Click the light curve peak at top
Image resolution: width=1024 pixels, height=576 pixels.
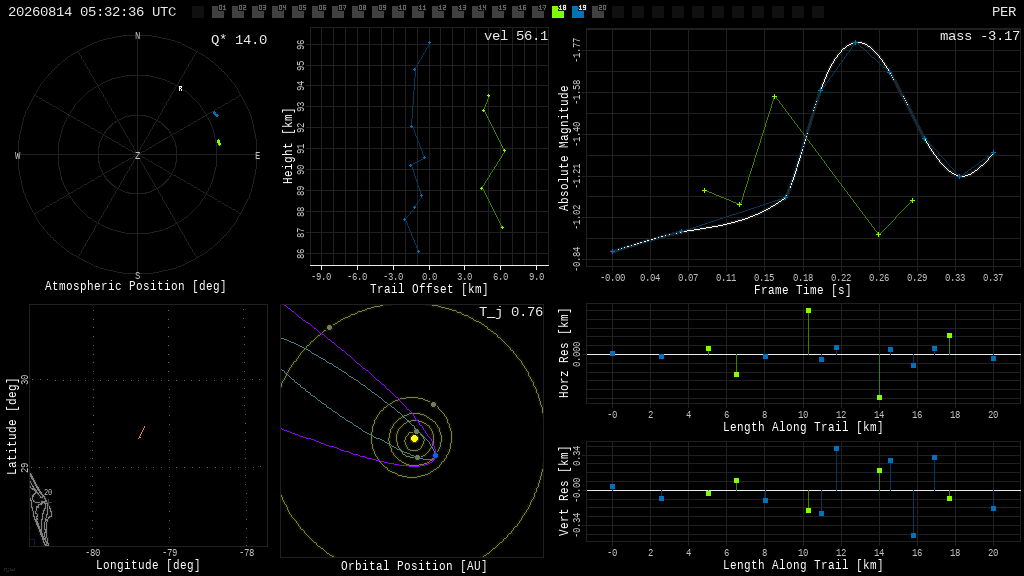pos(856,42)
